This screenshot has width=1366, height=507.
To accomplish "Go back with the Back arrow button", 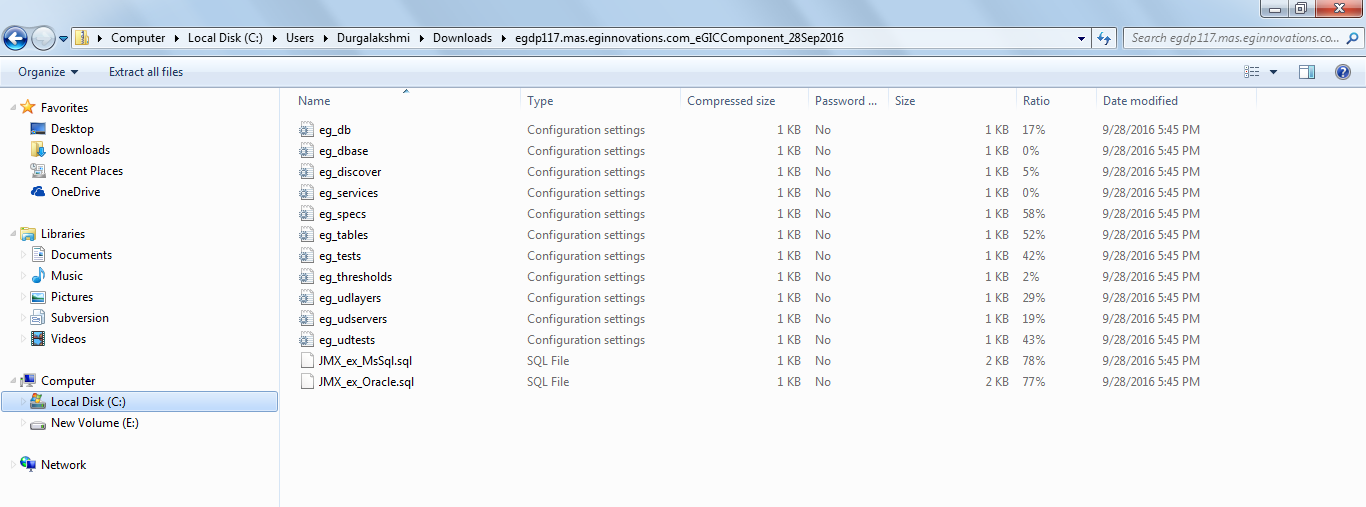I will click(16, 38).
